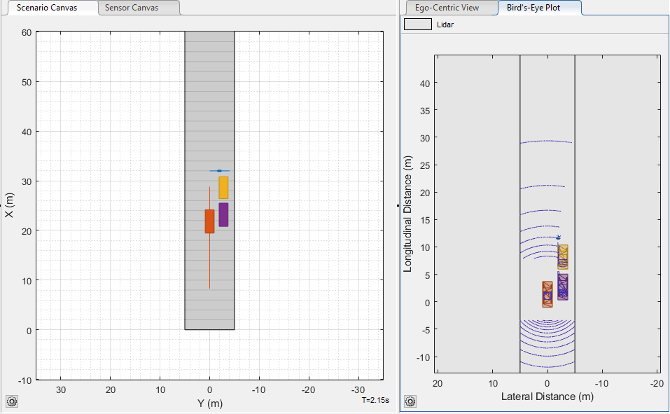Select the yellow vehicle in Bird's-Eye Plot
670x414 pixels.
[x=563, y=257]
